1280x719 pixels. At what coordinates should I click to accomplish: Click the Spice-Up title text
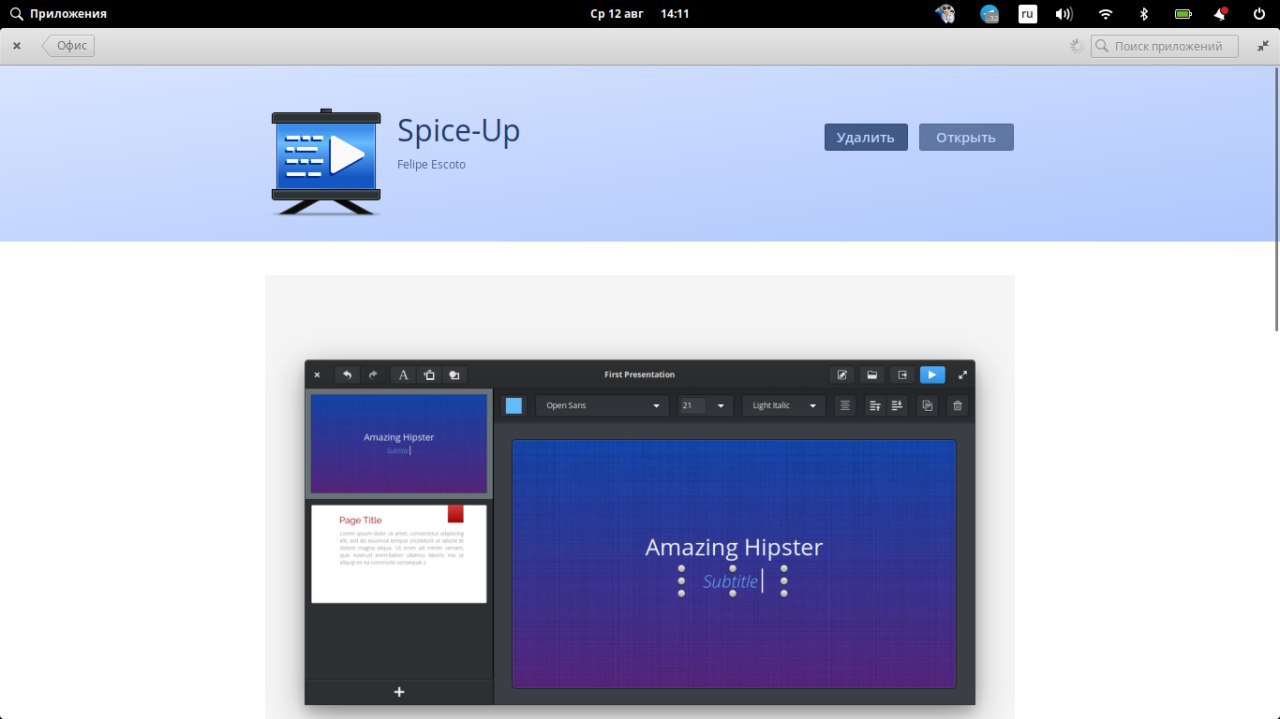coord(459,131)
